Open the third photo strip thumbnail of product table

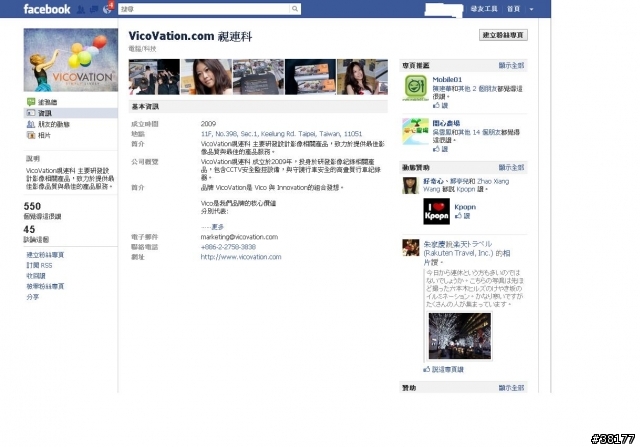[258, 77]
